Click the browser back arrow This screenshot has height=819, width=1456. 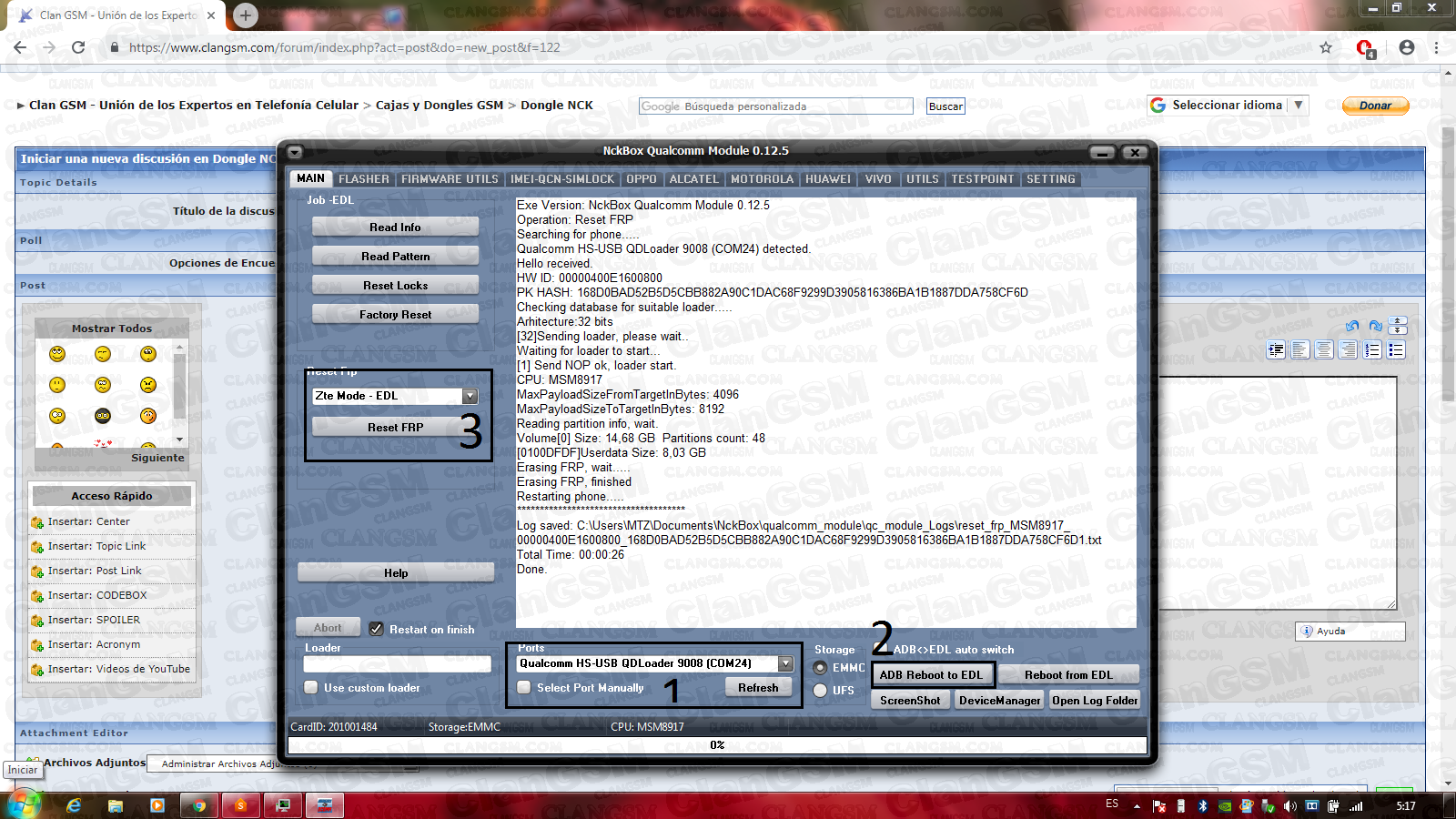tap(20, 47)
